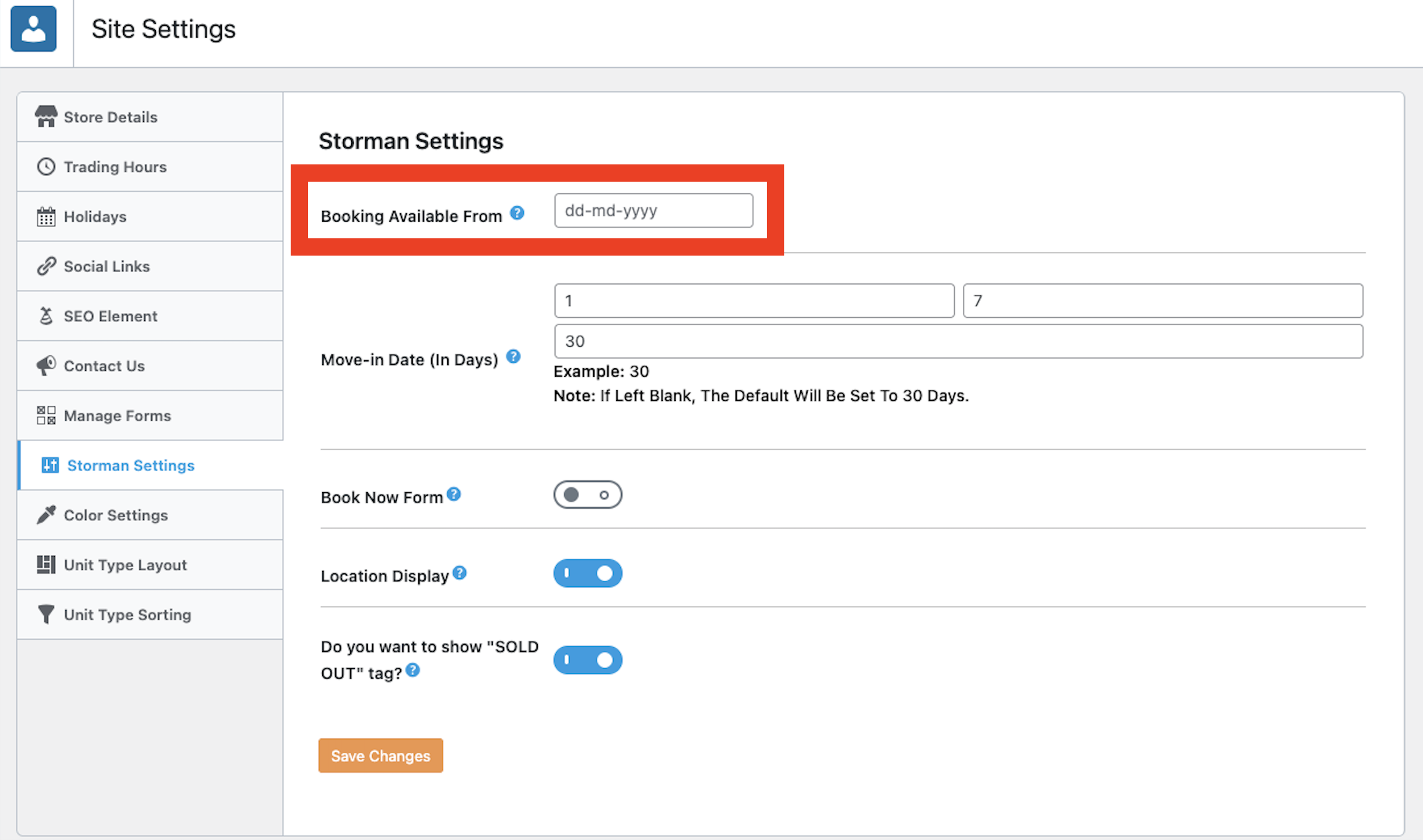This screenshot has width=1423, height=840.
Task: Open the Booking Available From help tooltip
Action: (x=518, y=213)
